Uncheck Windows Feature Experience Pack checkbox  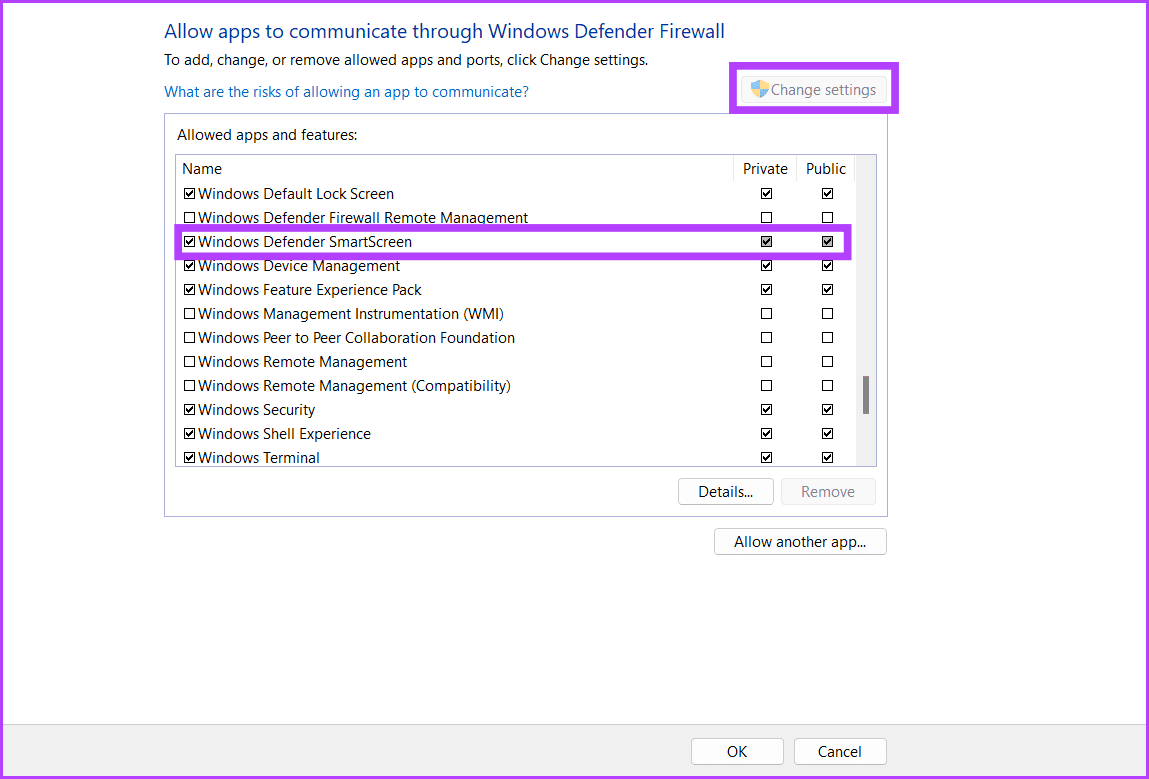point(190,290)
